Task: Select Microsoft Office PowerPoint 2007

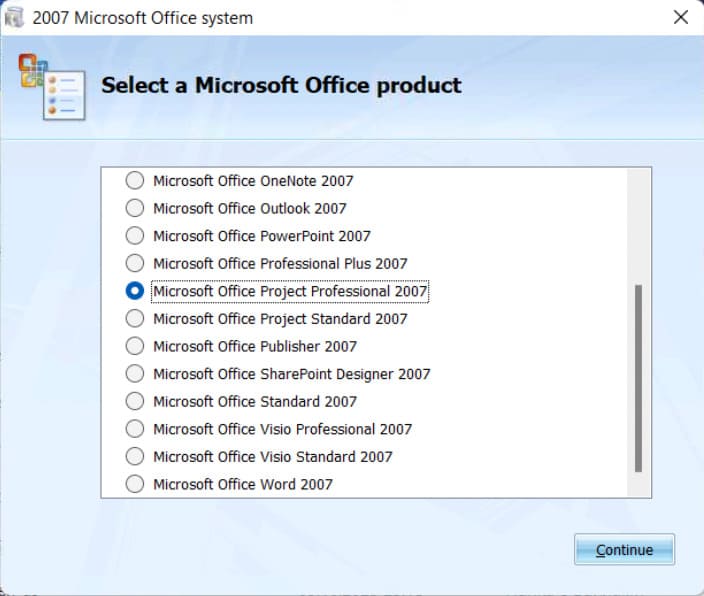Action: tap(134, 236)
